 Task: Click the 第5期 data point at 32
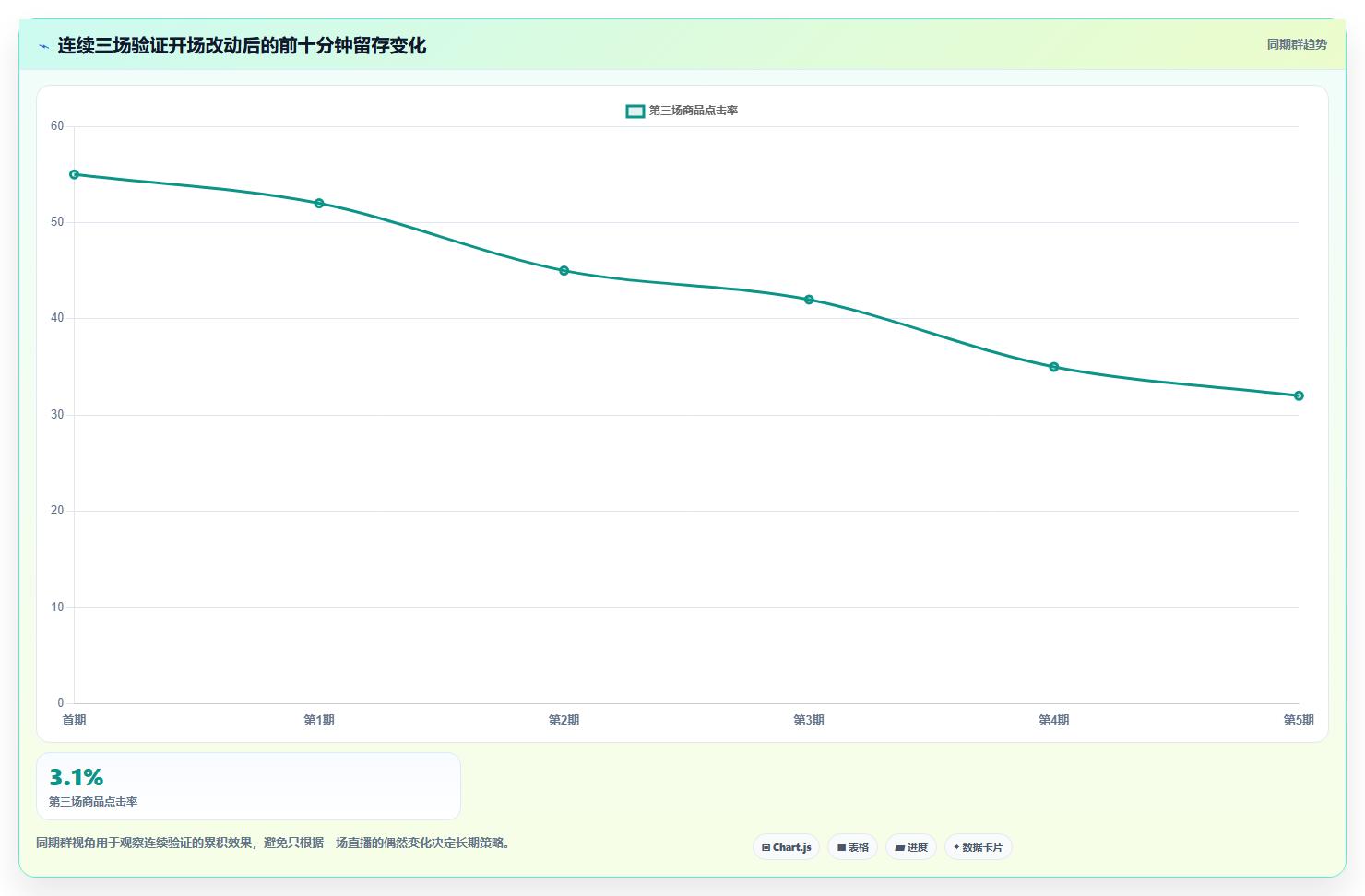[x=1299, y=395]
